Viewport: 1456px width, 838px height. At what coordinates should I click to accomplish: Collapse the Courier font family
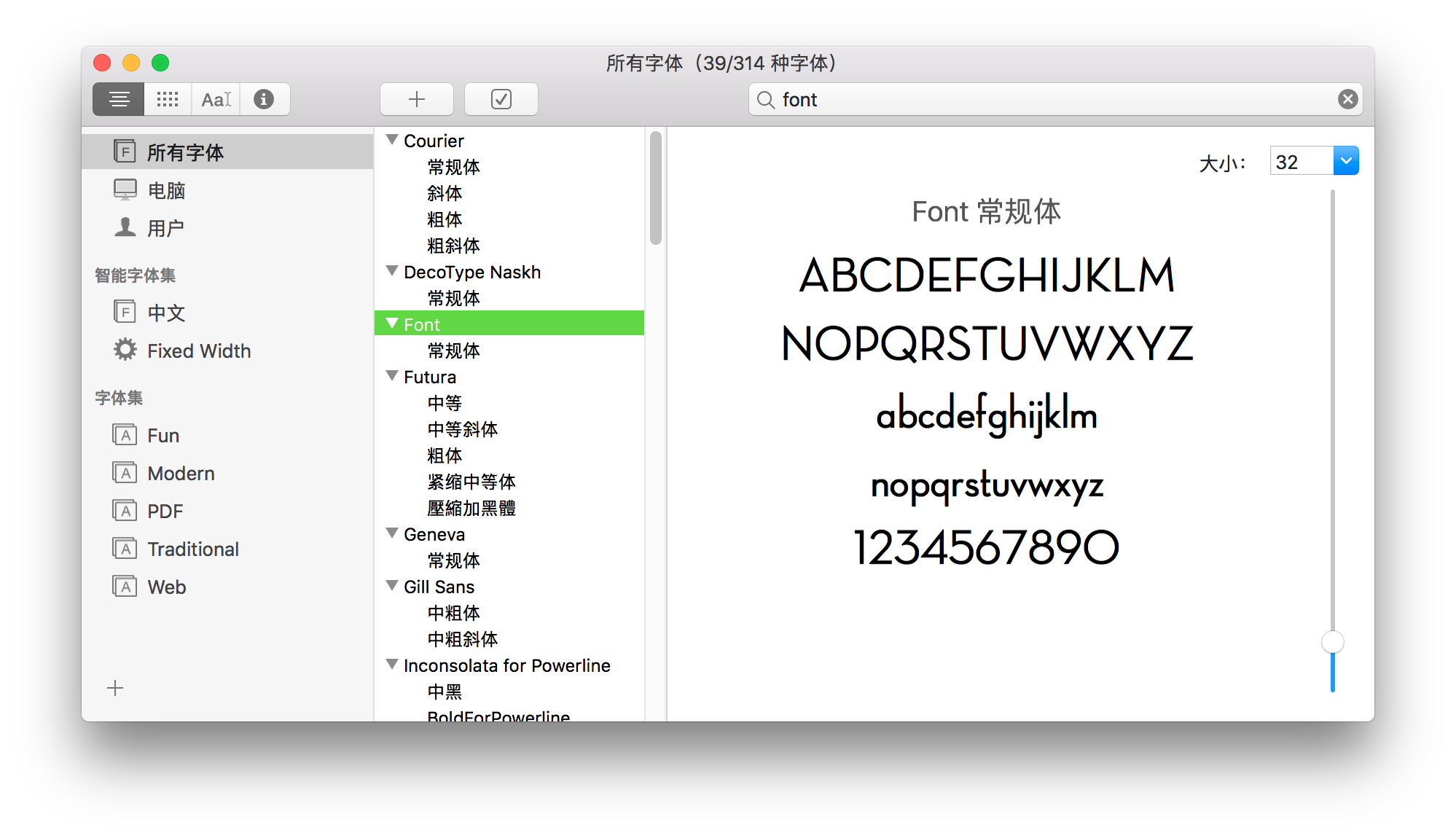click(x=392, y=140)
